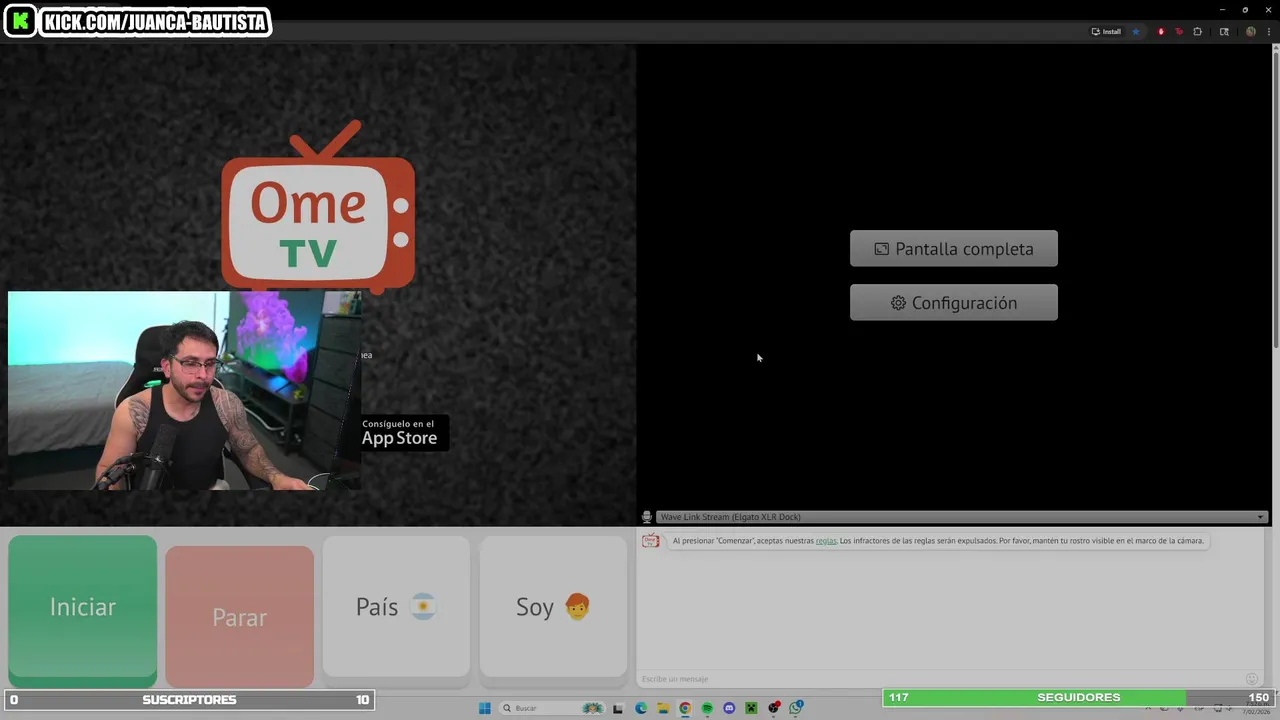Click the 'Escribe un mensaje' input field
This screenshot has height=720, width=1280.
click(940, 679)
